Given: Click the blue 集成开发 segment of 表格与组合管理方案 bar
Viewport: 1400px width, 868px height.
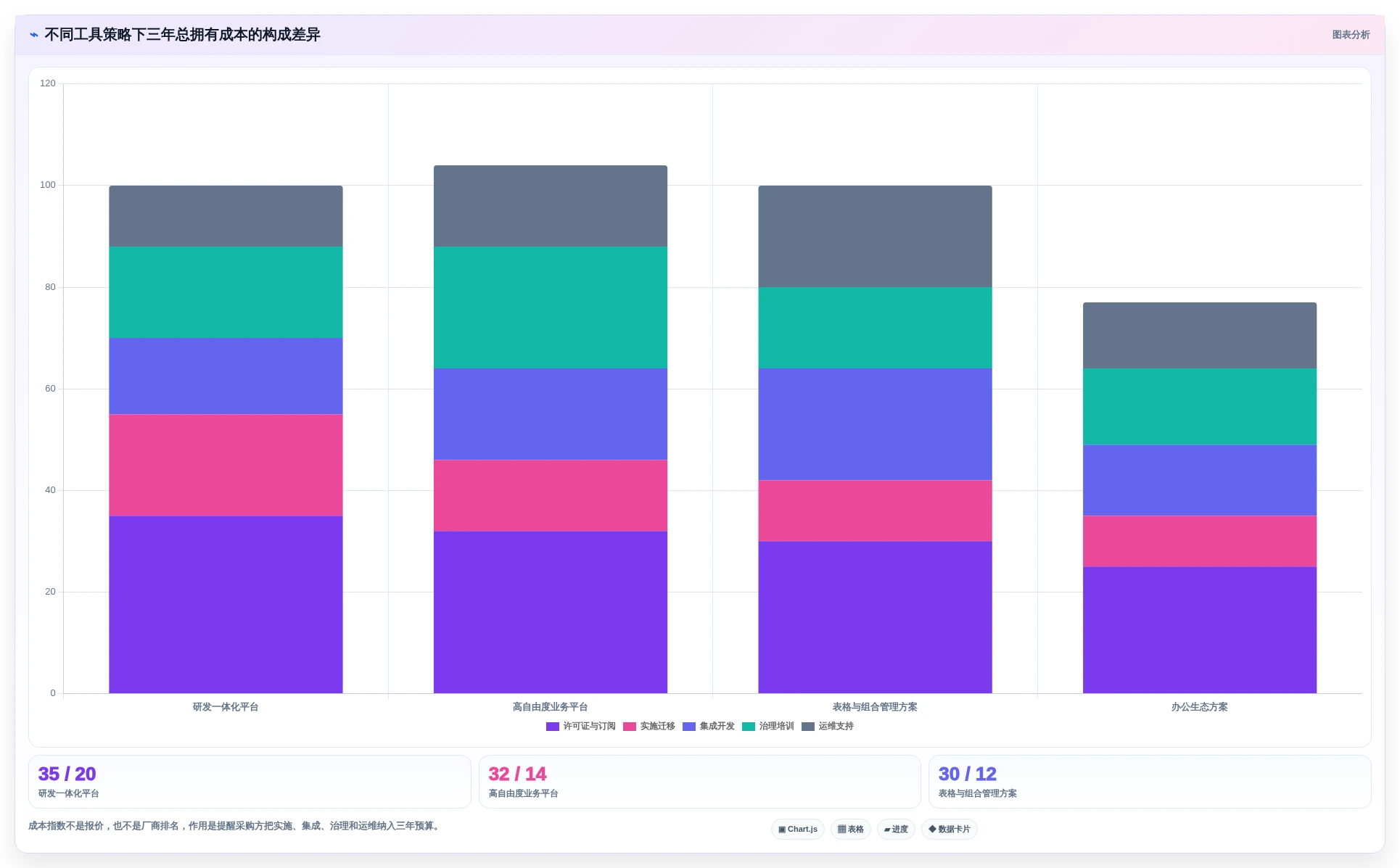Looking at the screenshot, I should pos(875,424).
